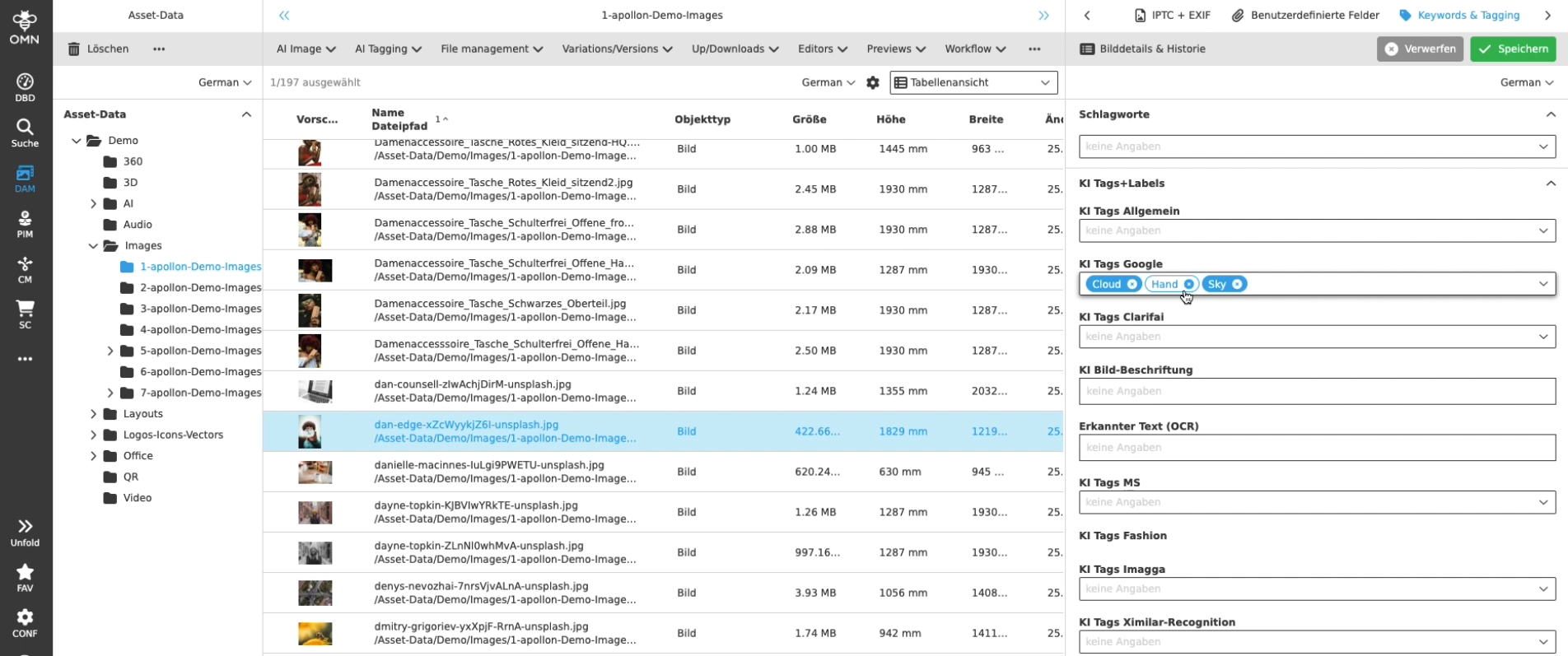Remove the Sky tag chip
The image size is (1568, 656).
tap(1237, 284)
